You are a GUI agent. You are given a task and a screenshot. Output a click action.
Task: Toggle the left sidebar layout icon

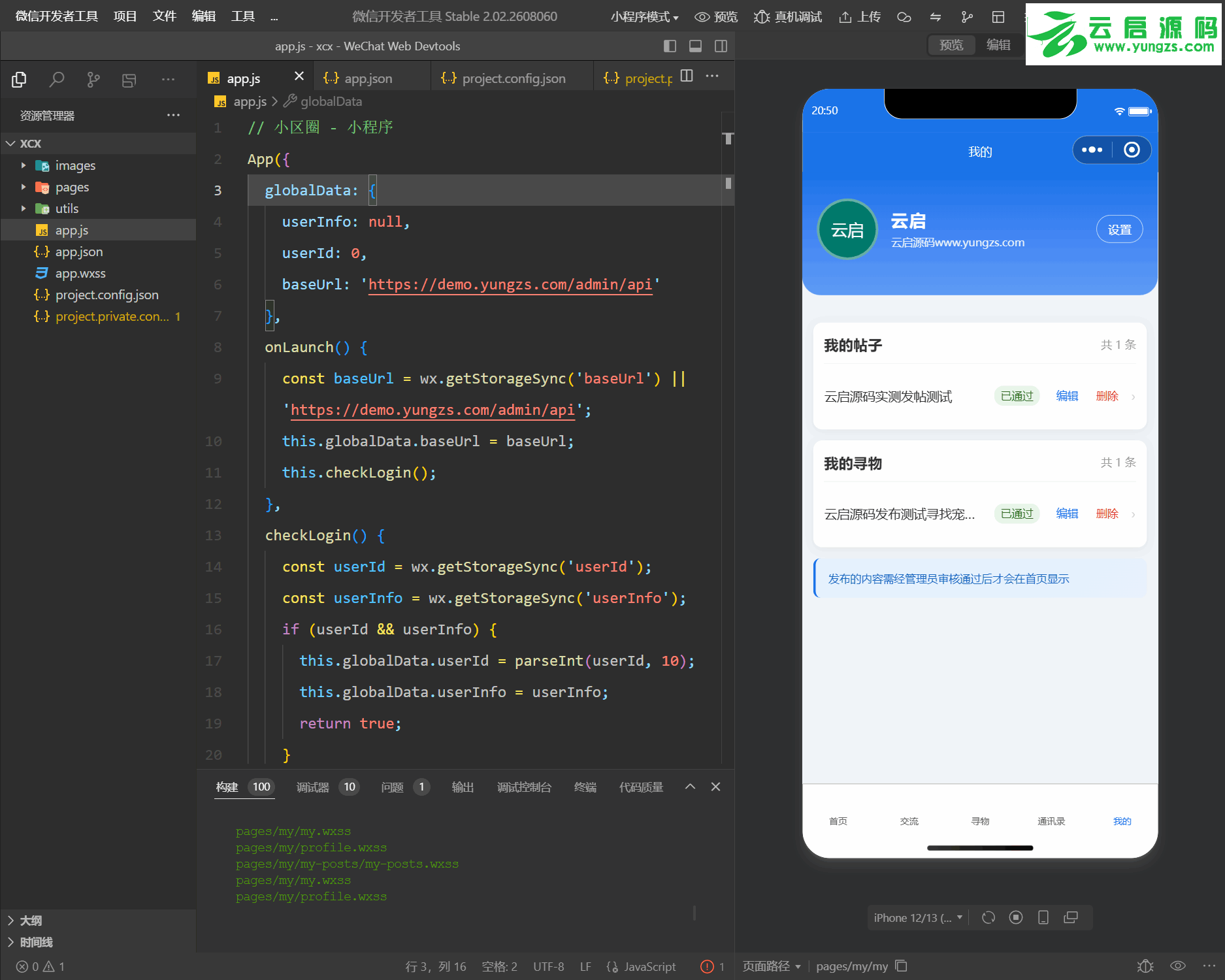coord(670,46)
